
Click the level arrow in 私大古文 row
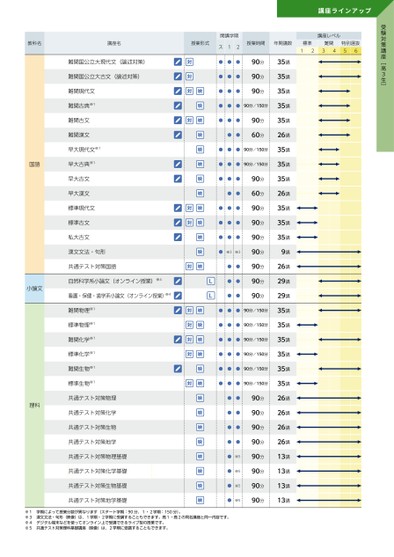307,237
